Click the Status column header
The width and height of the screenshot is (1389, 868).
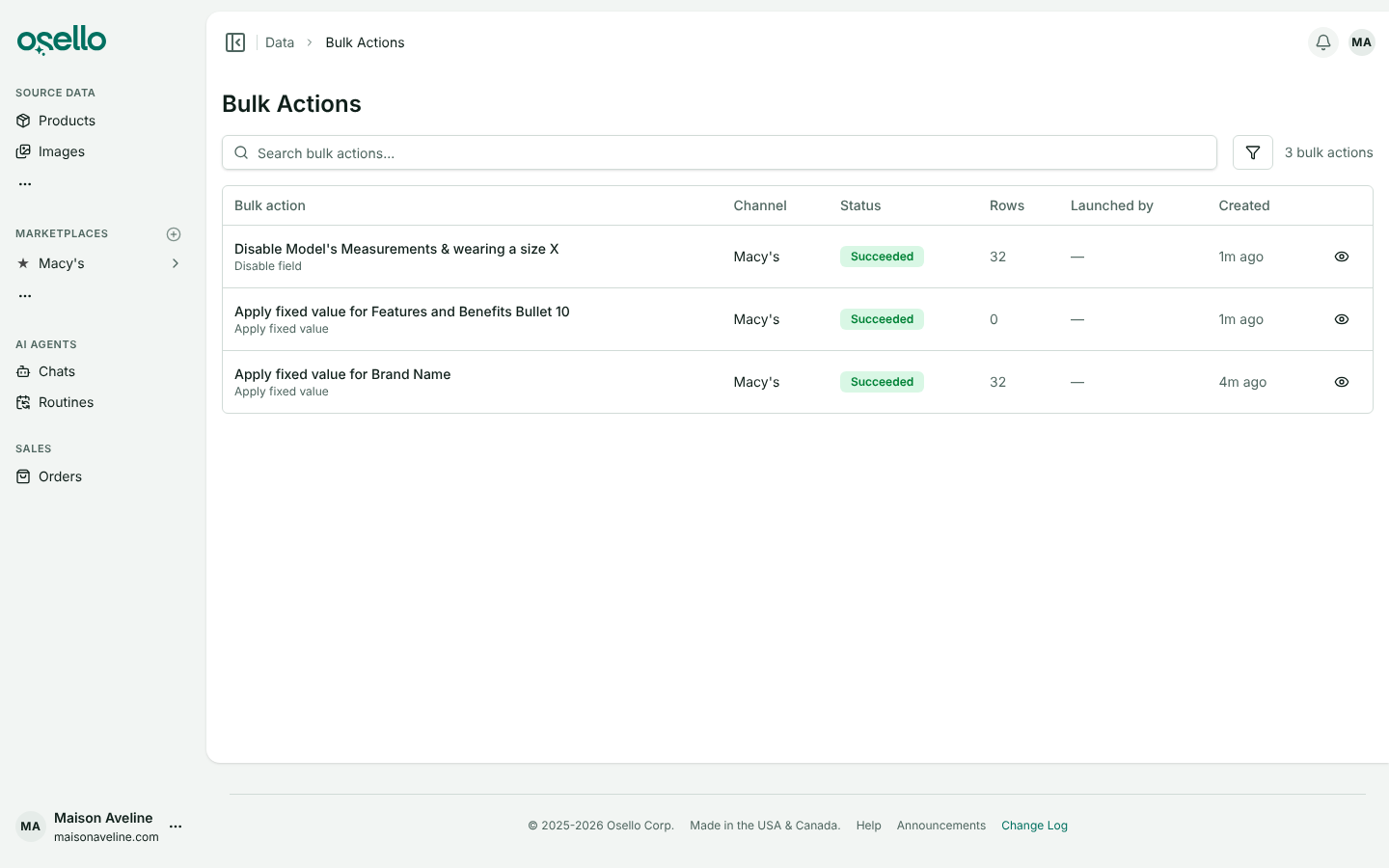tap(860, 205)
